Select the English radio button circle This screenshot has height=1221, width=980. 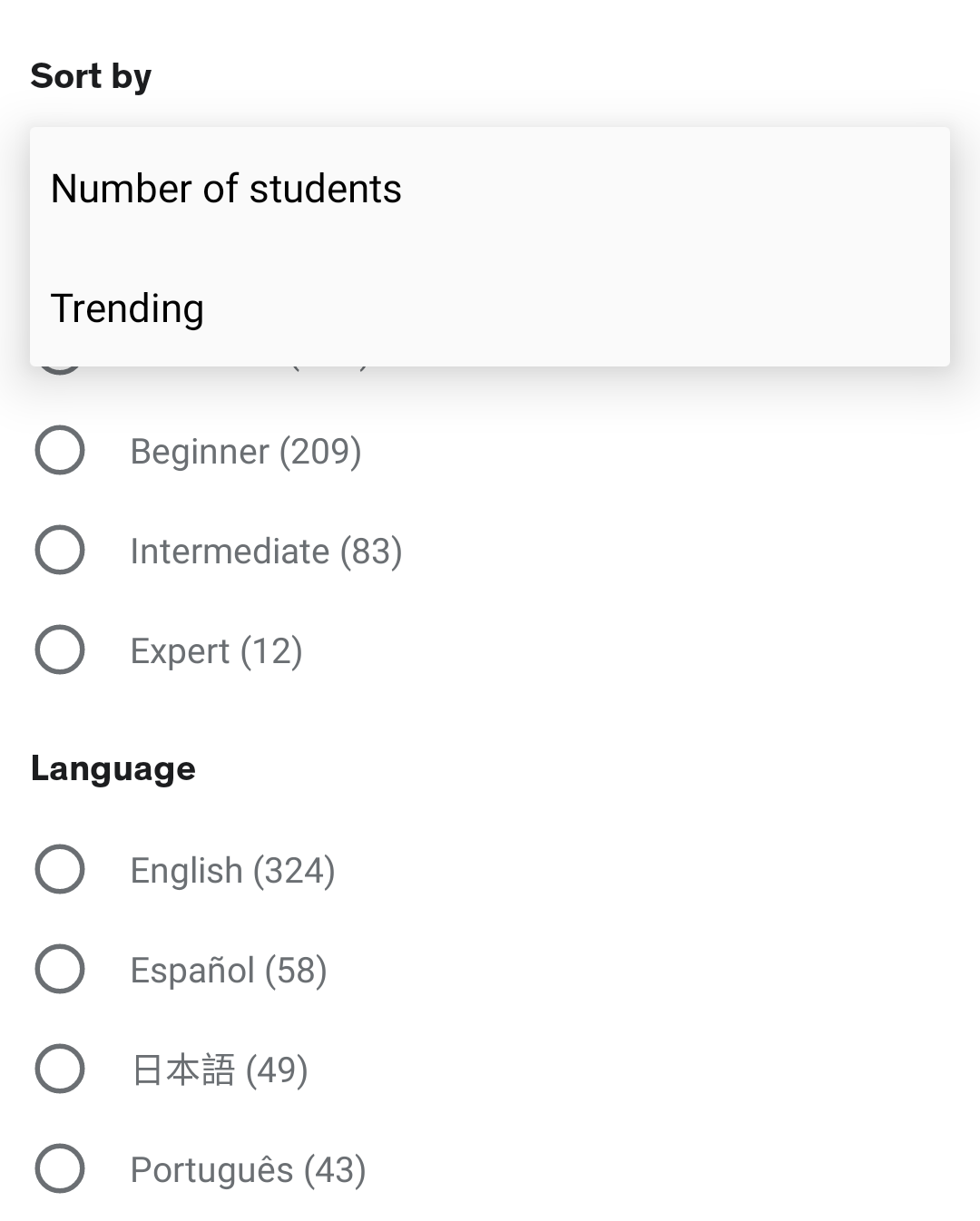coord(60,870)
